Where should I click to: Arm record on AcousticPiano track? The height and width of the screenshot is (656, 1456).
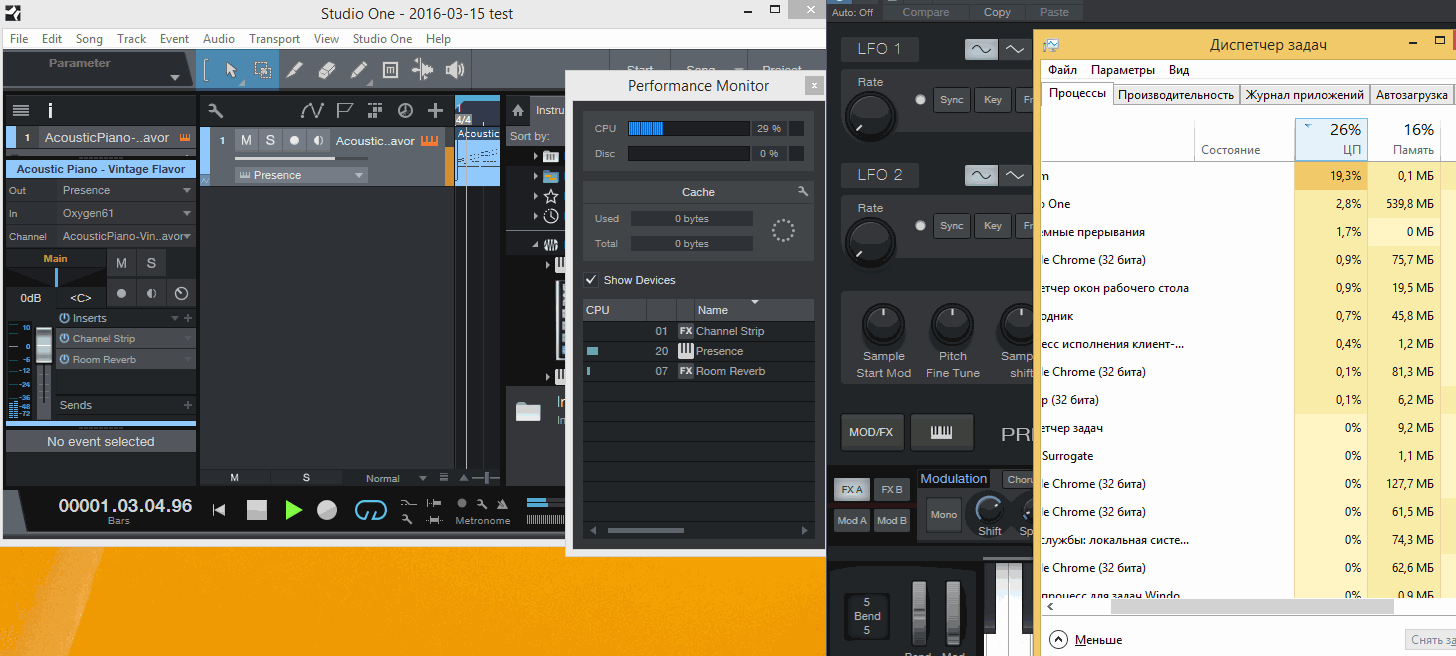294,141
